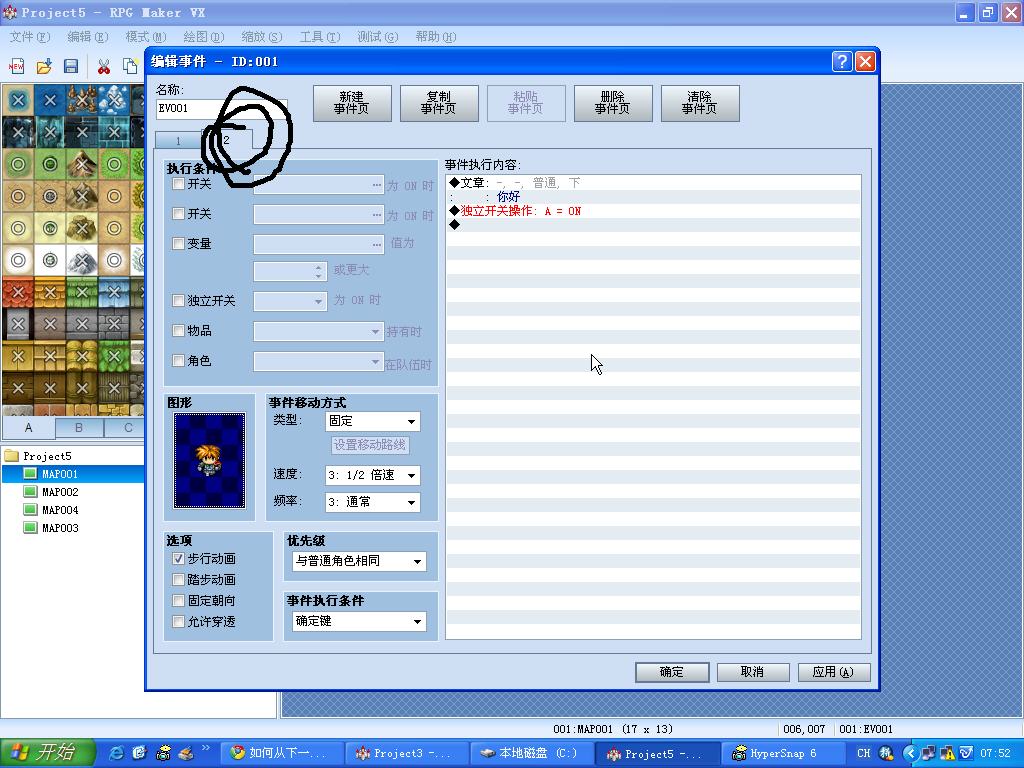Open the 优先级 dropdown 与普通角色相同
This screenshot has height=768, width=1024.
359,561
